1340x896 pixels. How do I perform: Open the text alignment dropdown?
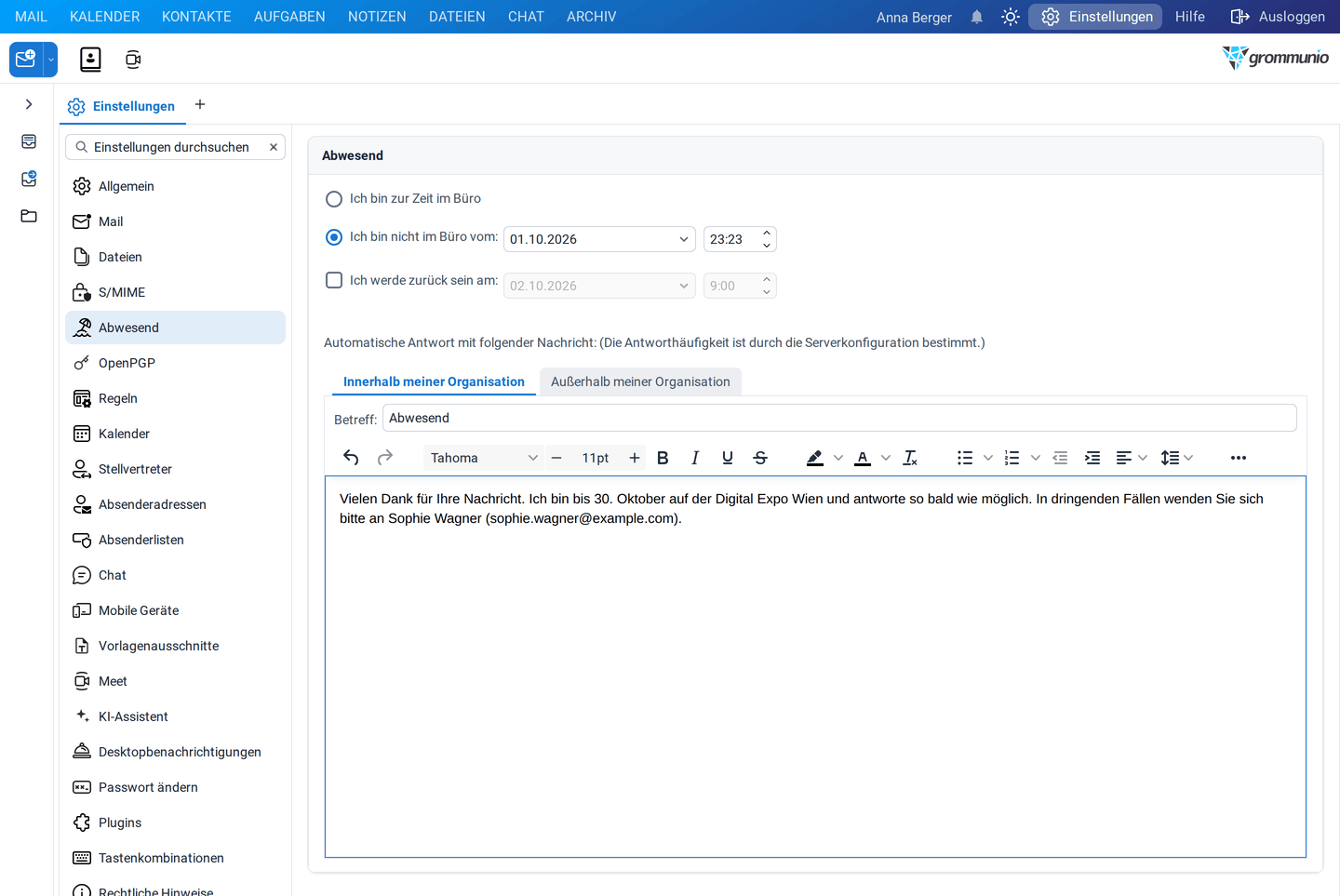point(1132,458)
